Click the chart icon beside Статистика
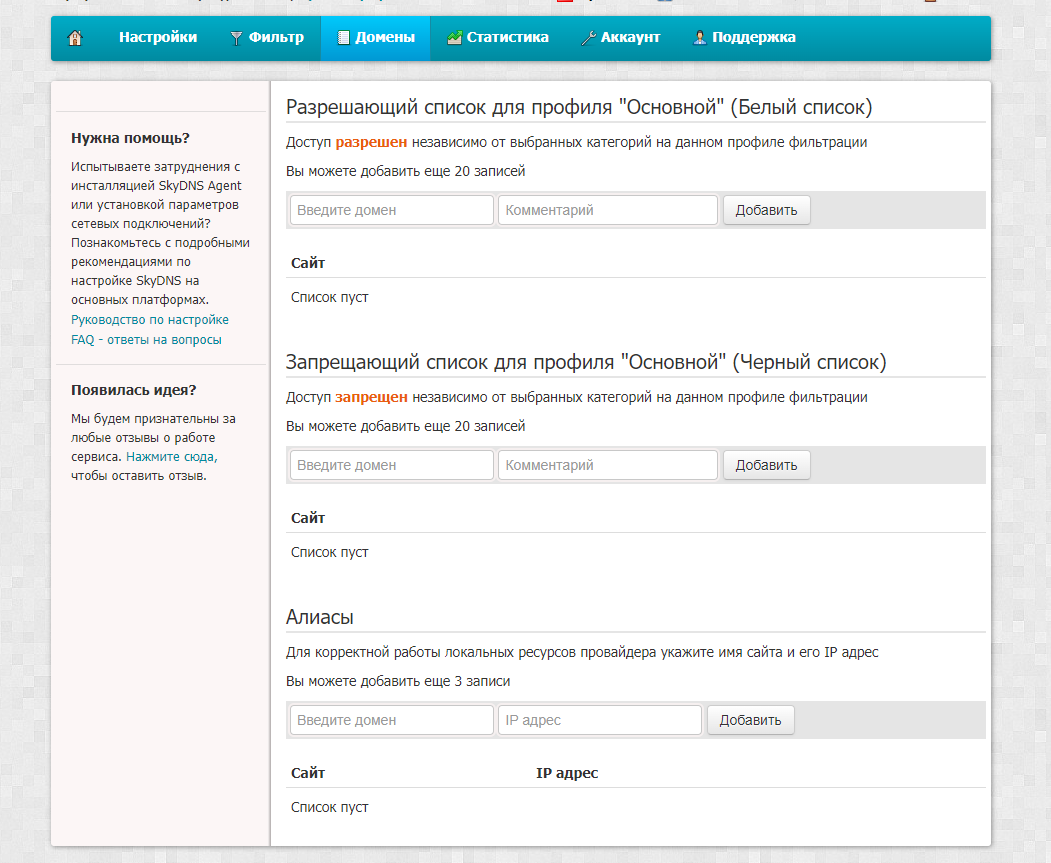 click(454, 38)
